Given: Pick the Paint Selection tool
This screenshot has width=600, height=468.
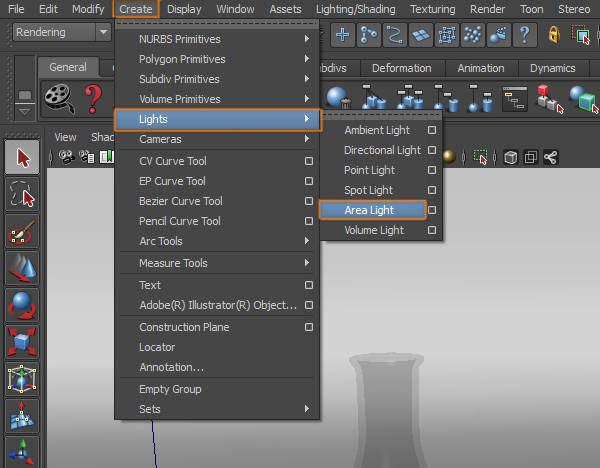Looking at the screenshot, I should [x=23, y=233].
